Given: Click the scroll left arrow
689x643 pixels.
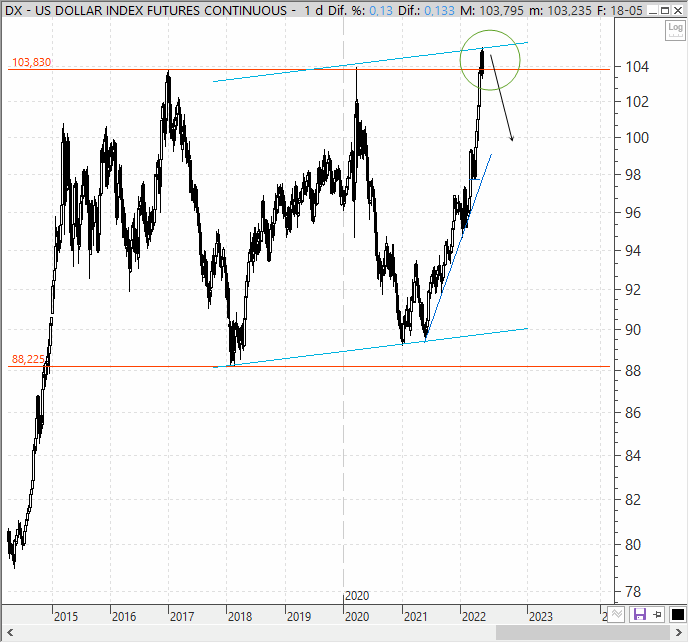Looking at the screenshot, I should tap(10, 633).
